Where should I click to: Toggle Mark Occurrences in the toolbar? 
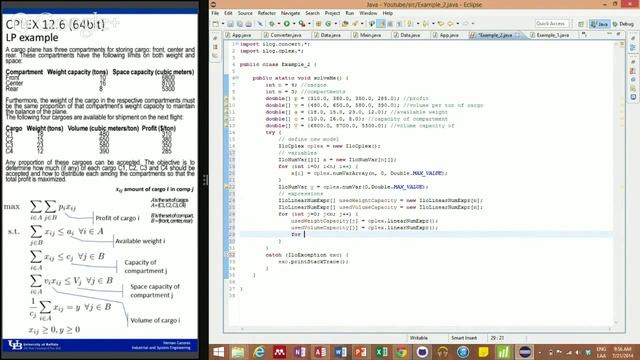tap(381, 24)
